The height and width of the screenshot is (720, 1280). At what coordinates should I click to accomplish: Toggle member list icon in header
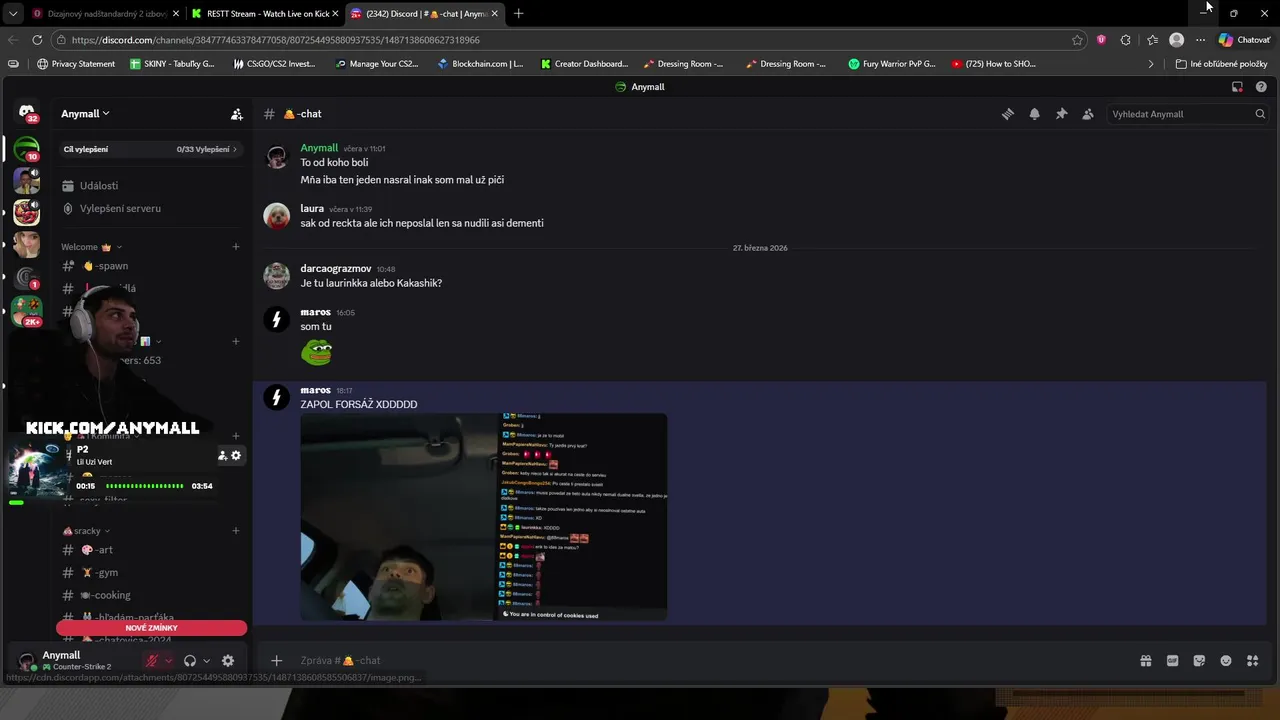click(x=1088, y=114)
